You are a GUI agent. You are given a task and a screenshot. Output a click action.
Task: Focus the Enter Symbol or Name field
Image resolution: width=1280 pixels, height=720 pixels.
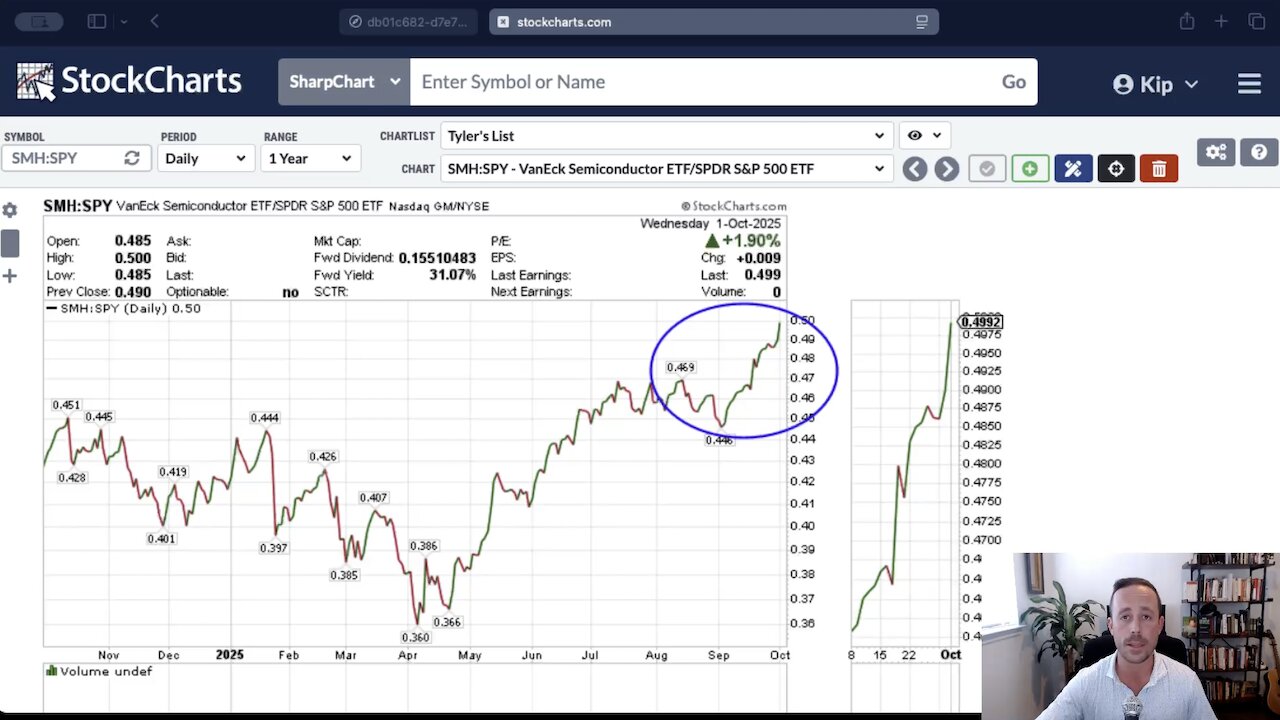700,82
